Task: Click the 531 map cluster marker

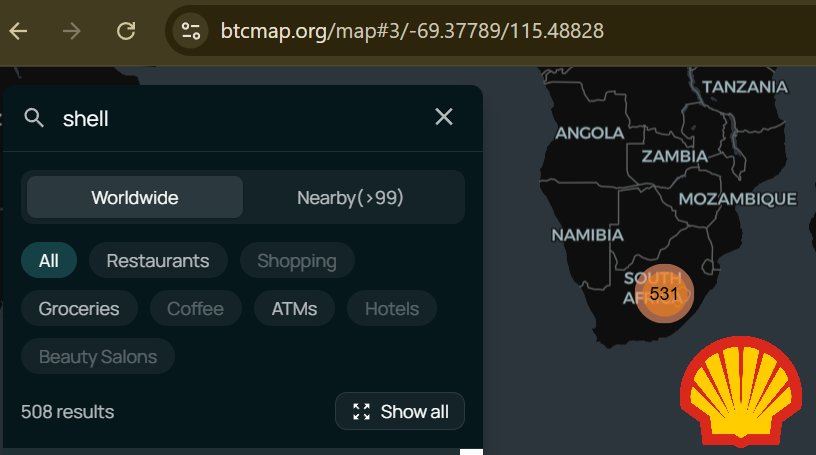Action: click(x=663, y=294)
